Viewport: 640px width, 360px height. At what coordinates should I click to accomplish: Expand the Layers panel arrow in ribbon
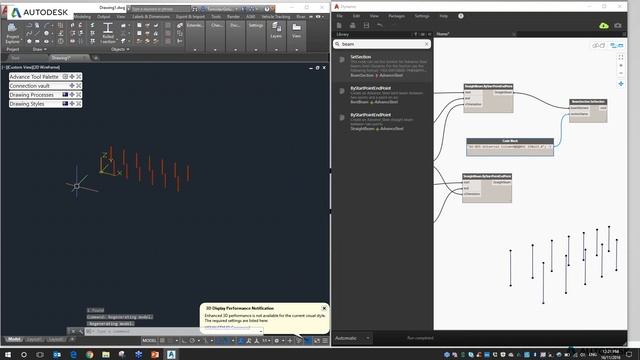pos(276,50)
